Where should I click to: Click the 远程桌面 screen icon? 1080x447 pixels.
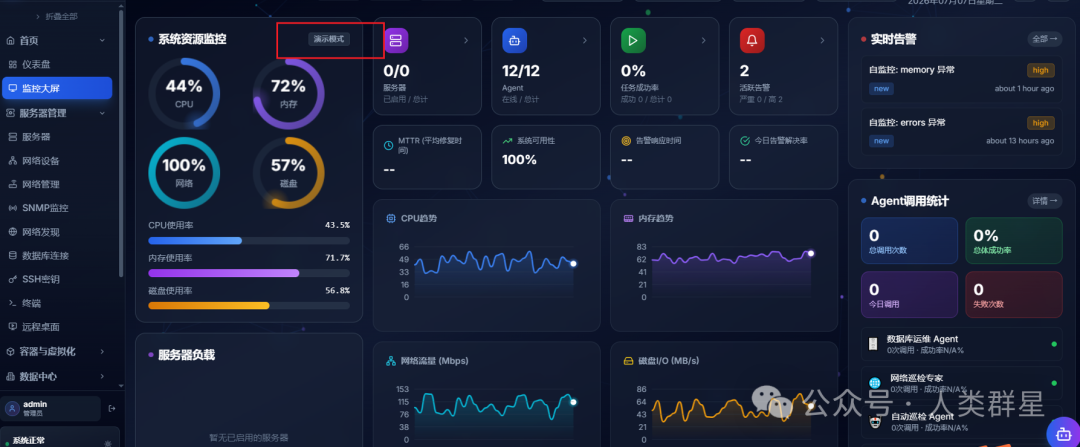[12, 327]
